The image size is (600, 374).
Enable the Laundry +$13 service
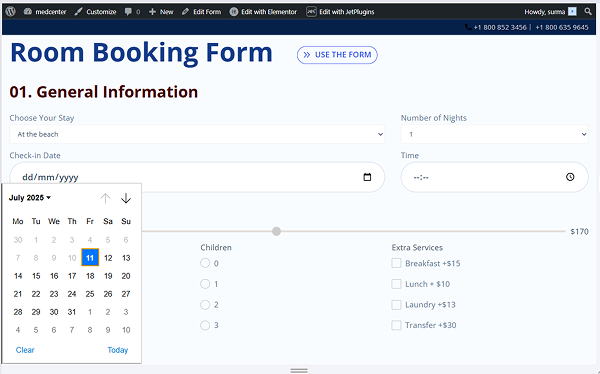(x=396, y=304)
